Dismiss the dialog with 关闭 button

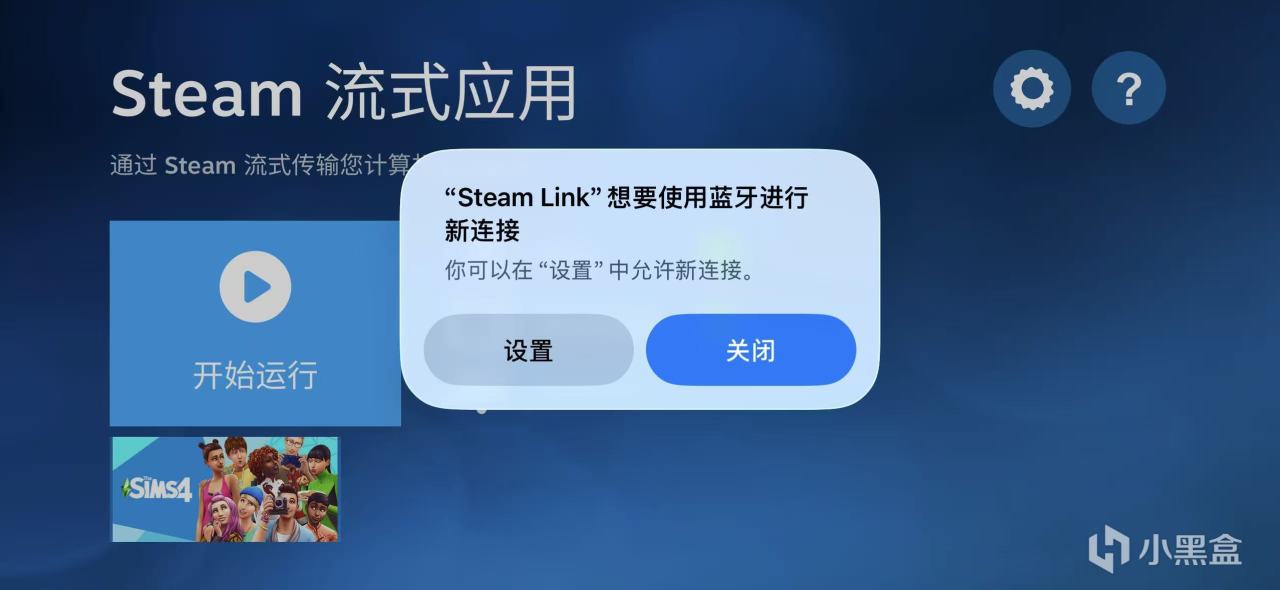coord(751,350)
